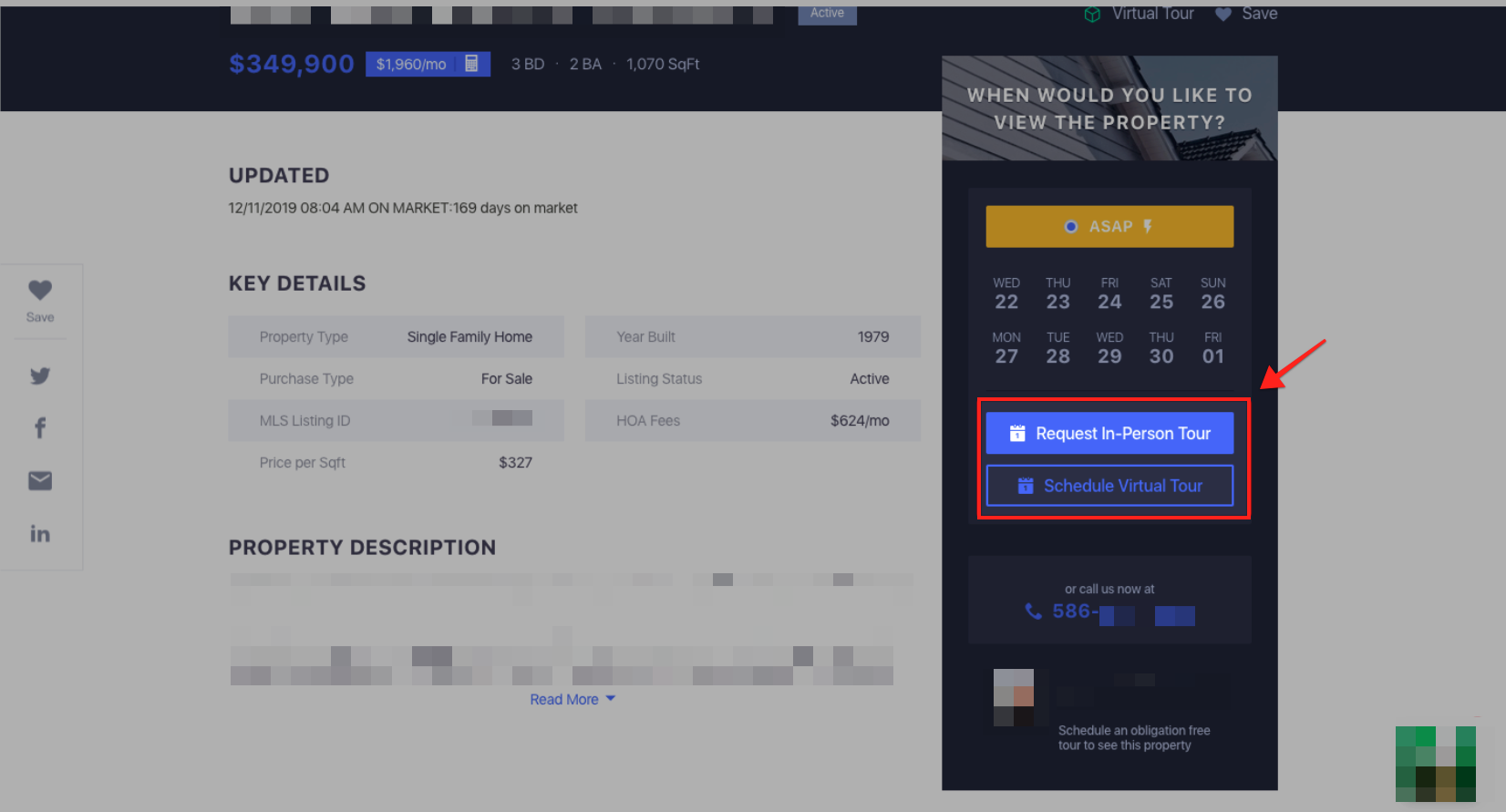Share listing via Twitter icon
The image size is (1506, 812).
pyautogui.click(x=40, y=375)
